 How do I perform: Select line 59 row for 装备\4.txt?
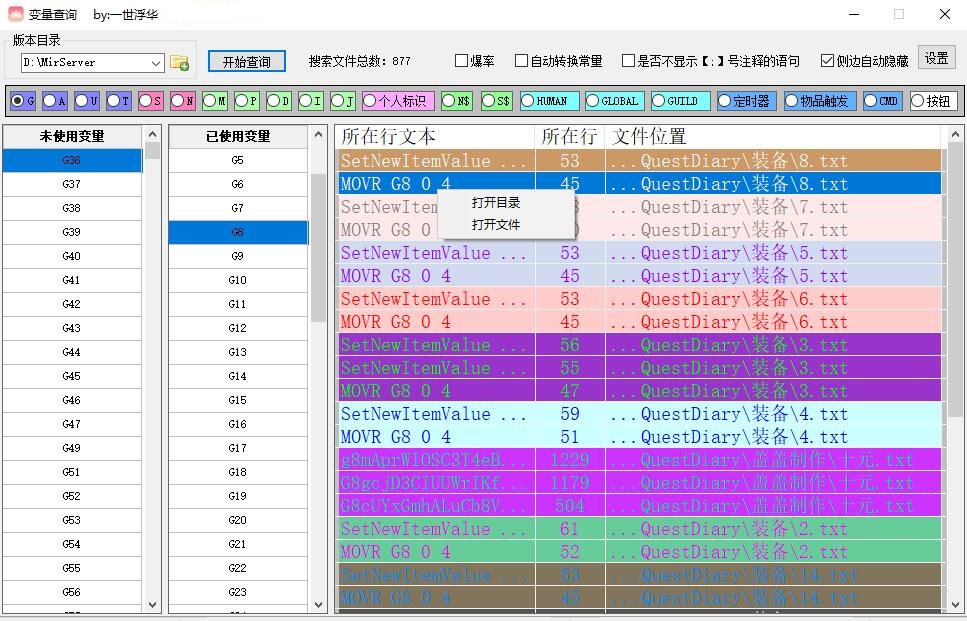pyautogui.click(x=639, y=414)
